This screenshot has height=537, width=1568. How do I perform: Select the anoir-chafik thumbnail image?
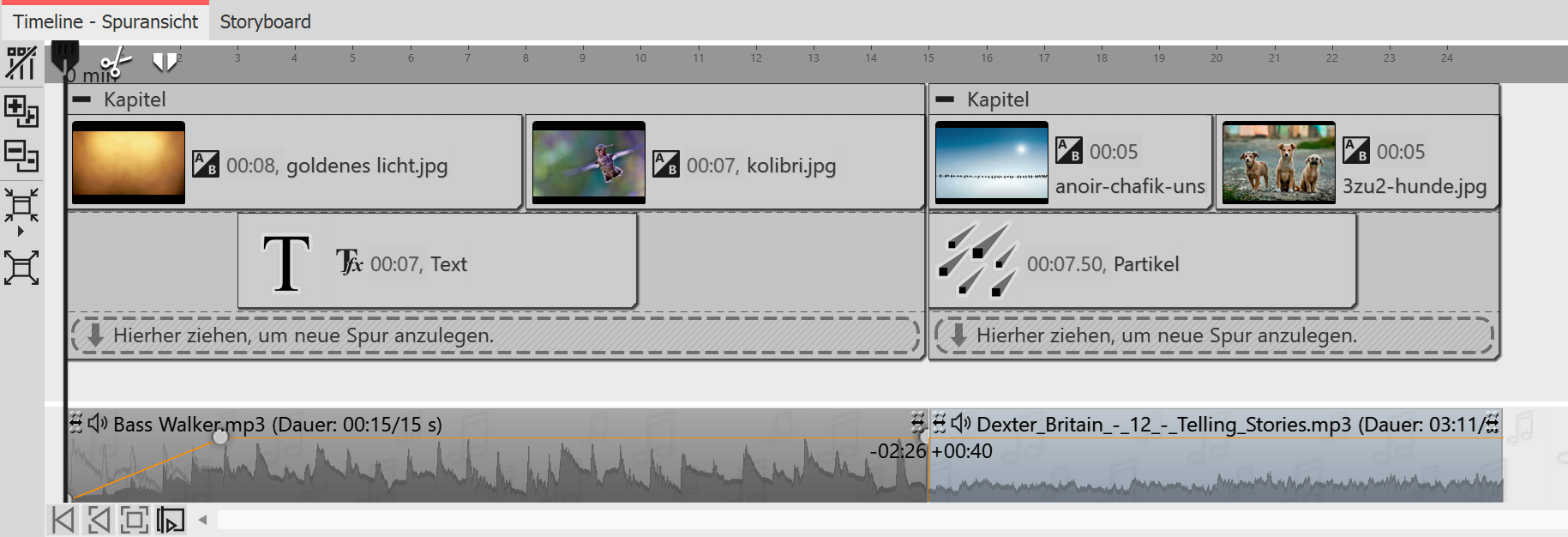click(992, 162)
